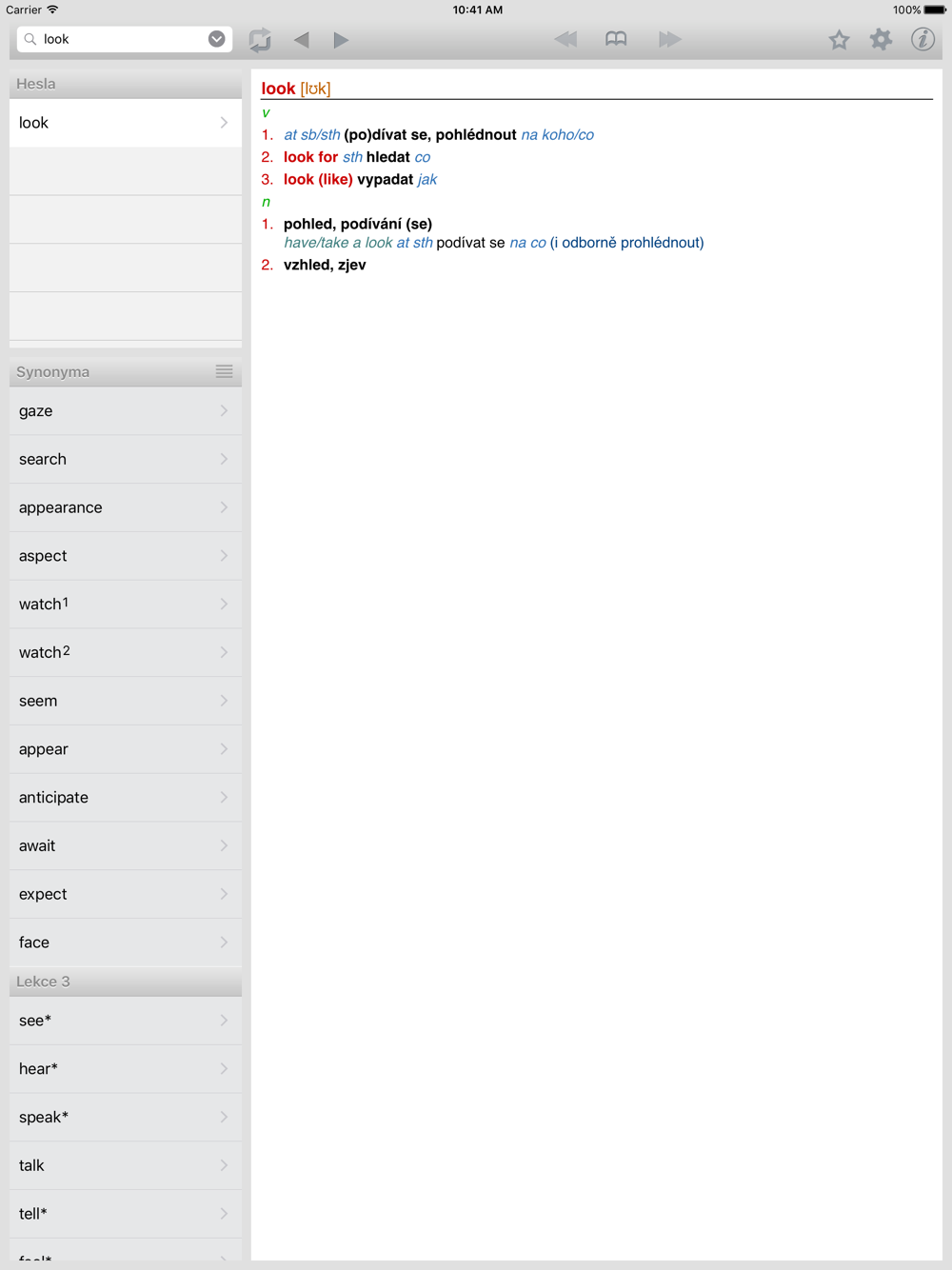Image resolution: width=952 pixels, height=1270 pixels.
Task: Expand the 'expect' synonym chevron
Action: (224, 894)
